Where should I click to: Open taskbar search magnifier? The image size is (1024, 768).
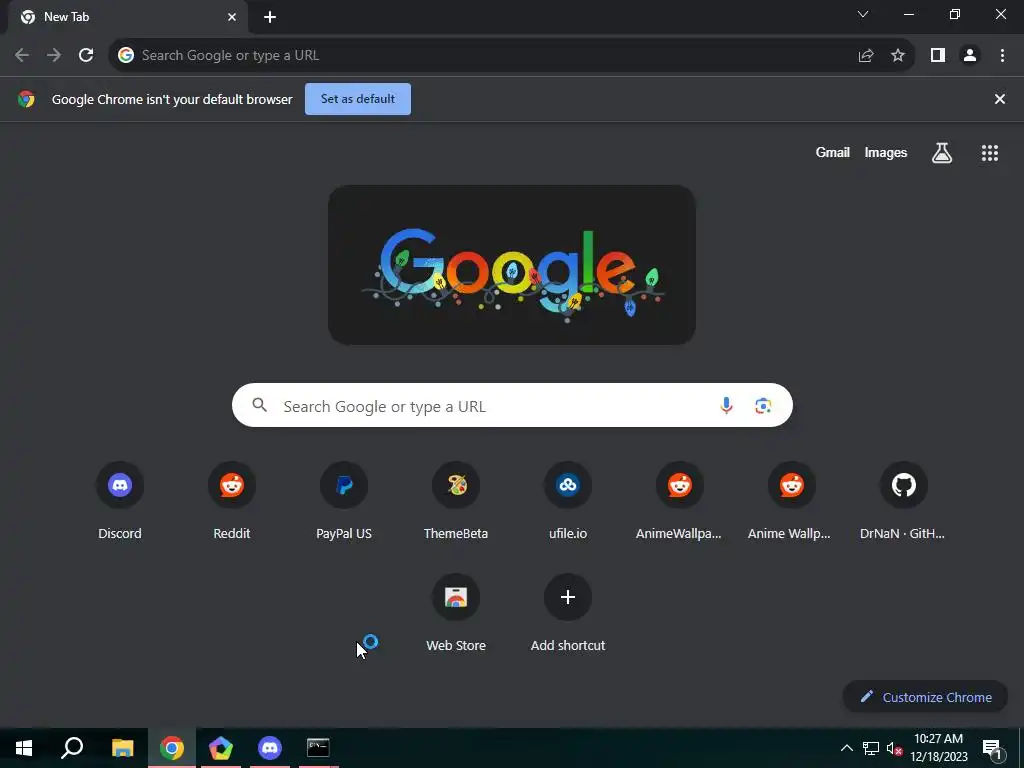[72, 748]
